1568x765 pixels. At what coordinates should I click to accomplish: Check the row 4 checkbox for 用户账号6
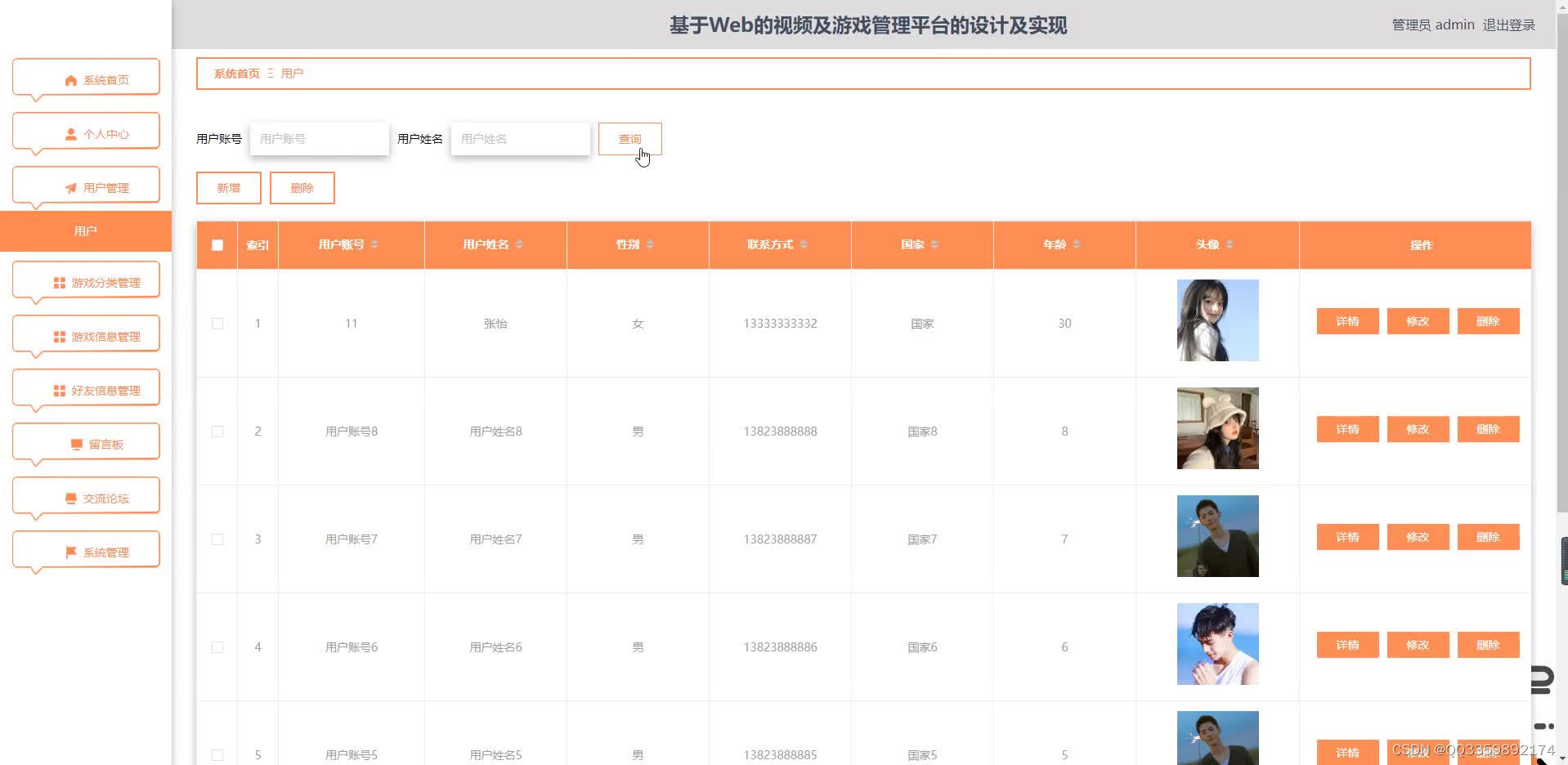pyautogui.click(x=217, y=647)
